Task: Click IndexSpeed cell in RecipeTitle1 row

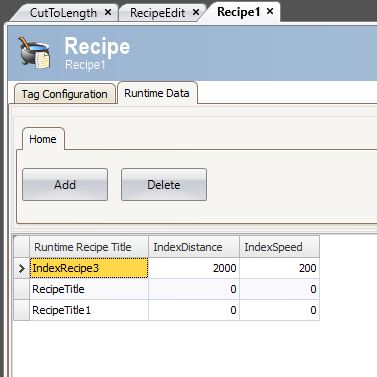Action: (x=279, y=310)
